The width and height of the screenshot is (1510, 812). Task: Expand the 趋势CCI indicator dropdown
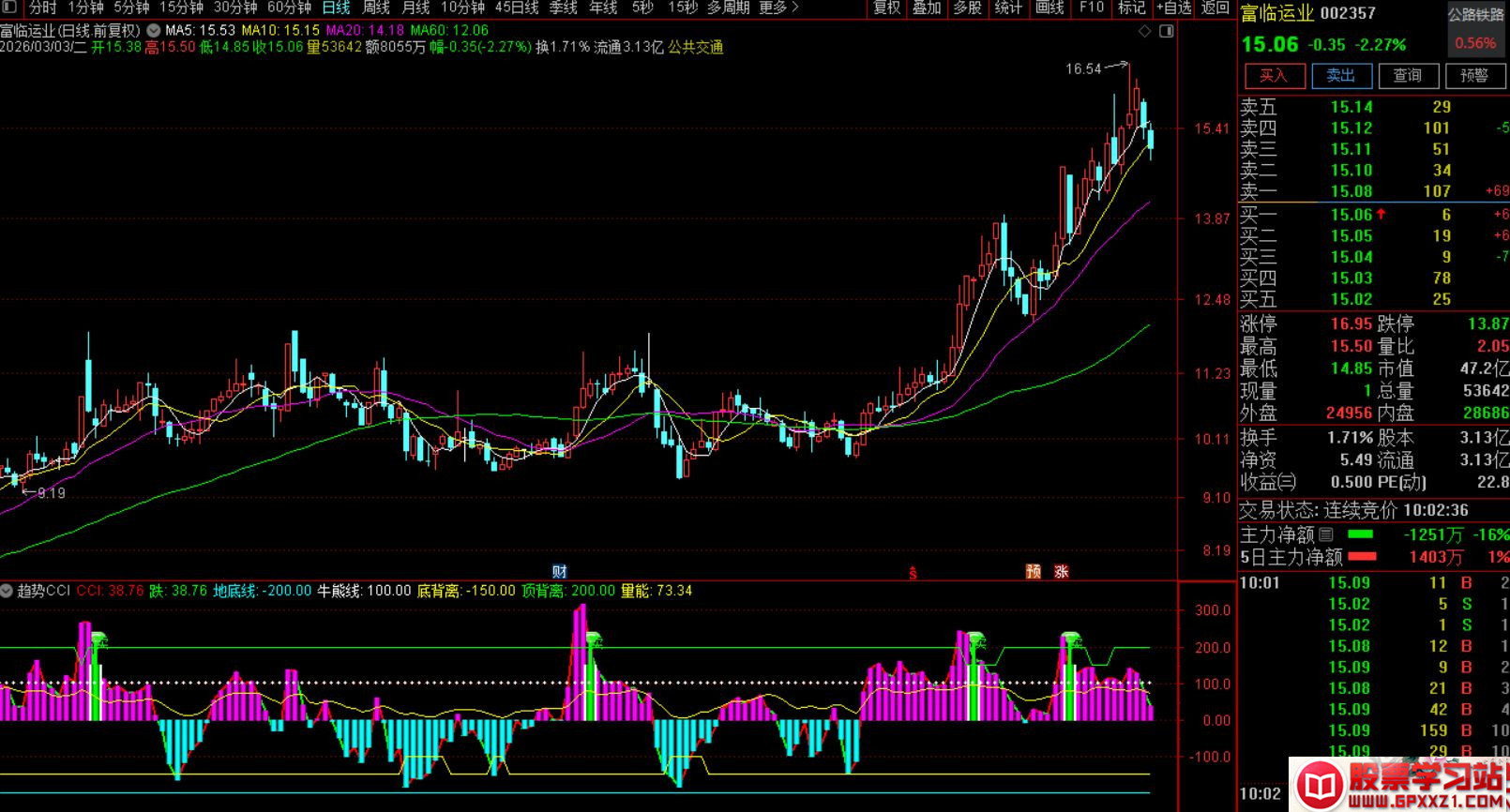click(x=8, y=591)
